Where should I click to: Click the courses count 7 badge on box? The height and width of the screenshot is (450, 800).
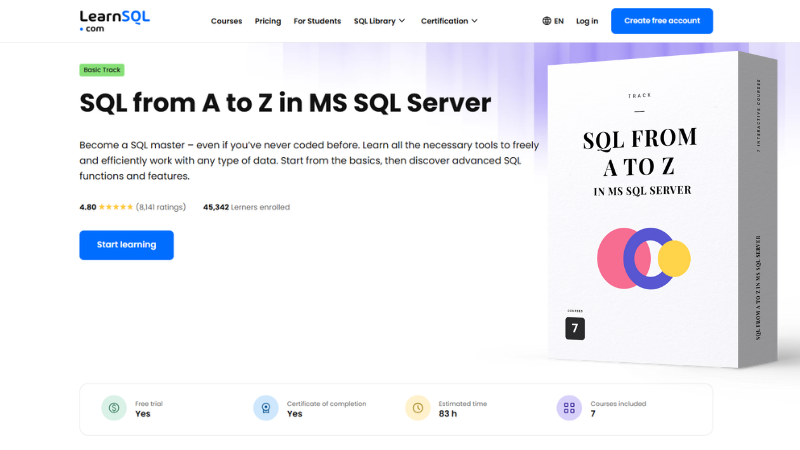point(575,329)
